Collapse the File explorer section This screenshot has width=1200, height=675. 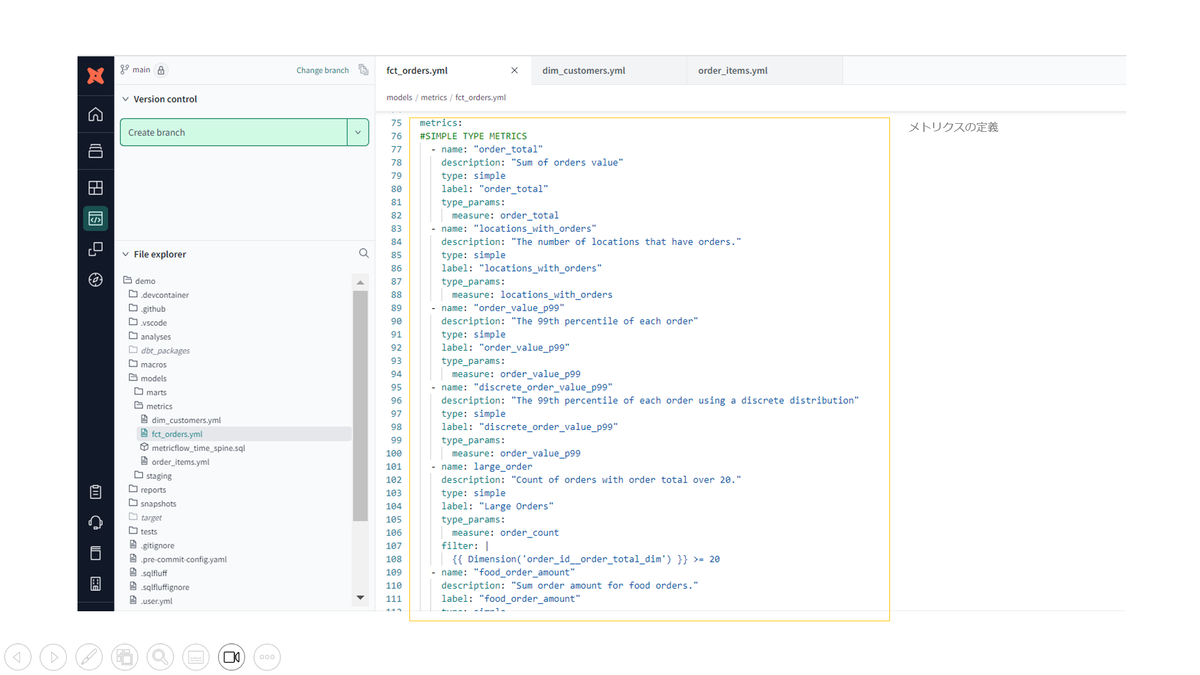[x=125, y=254]
